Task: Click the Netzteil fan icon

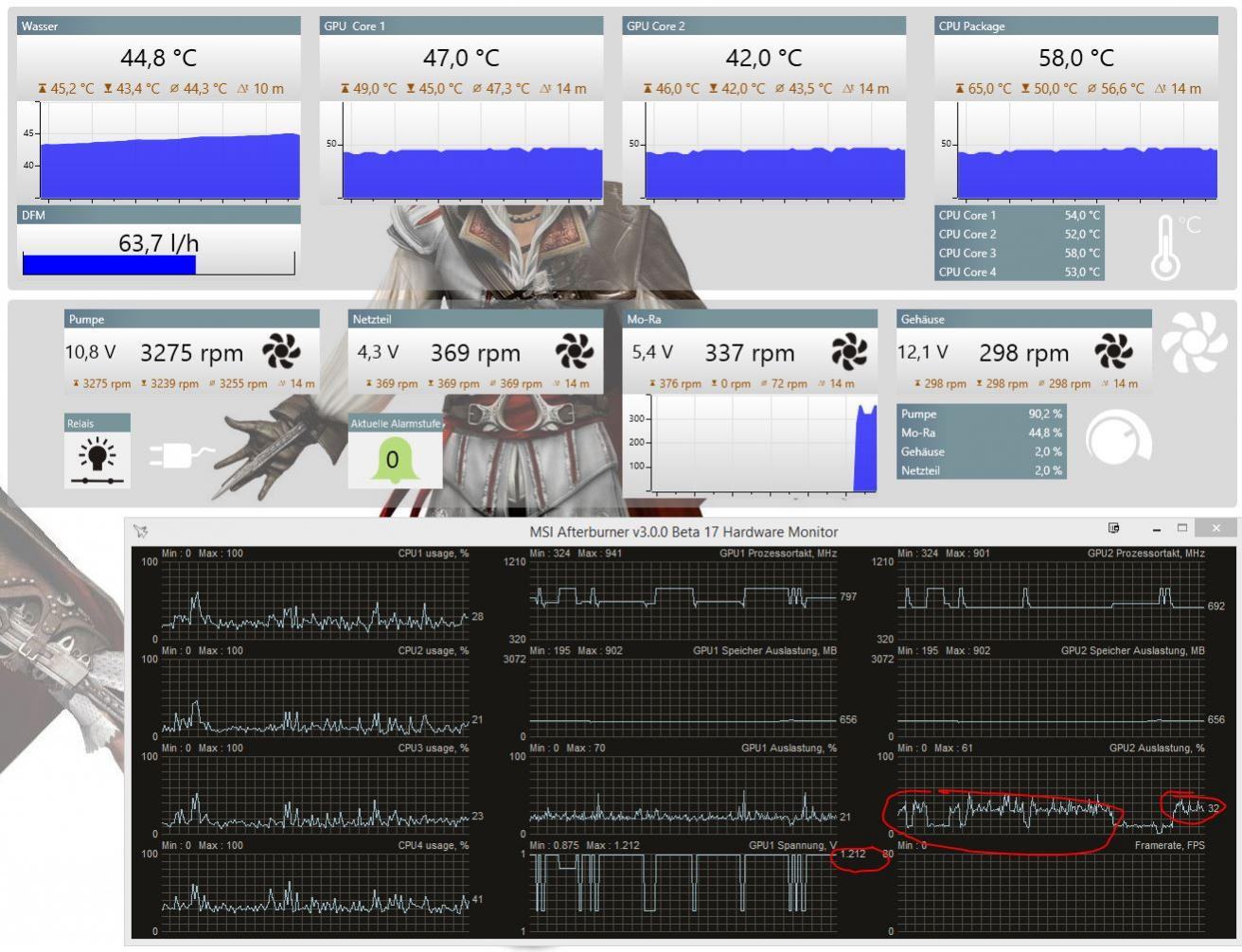Action: (574, 353)
